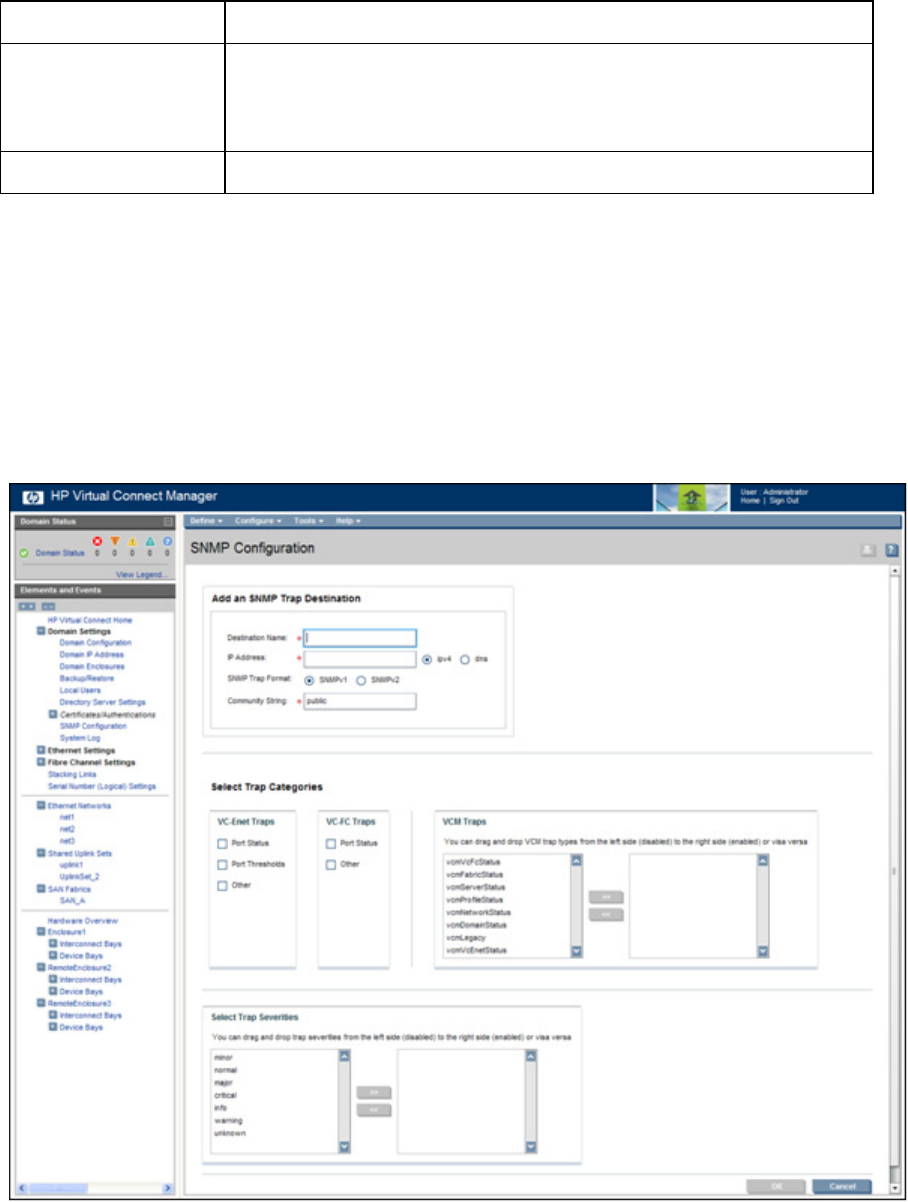This screenshot has width=908, height=1202.
Task: Check Other under VC-FC Traps
Action: click(x=332, y=864)
